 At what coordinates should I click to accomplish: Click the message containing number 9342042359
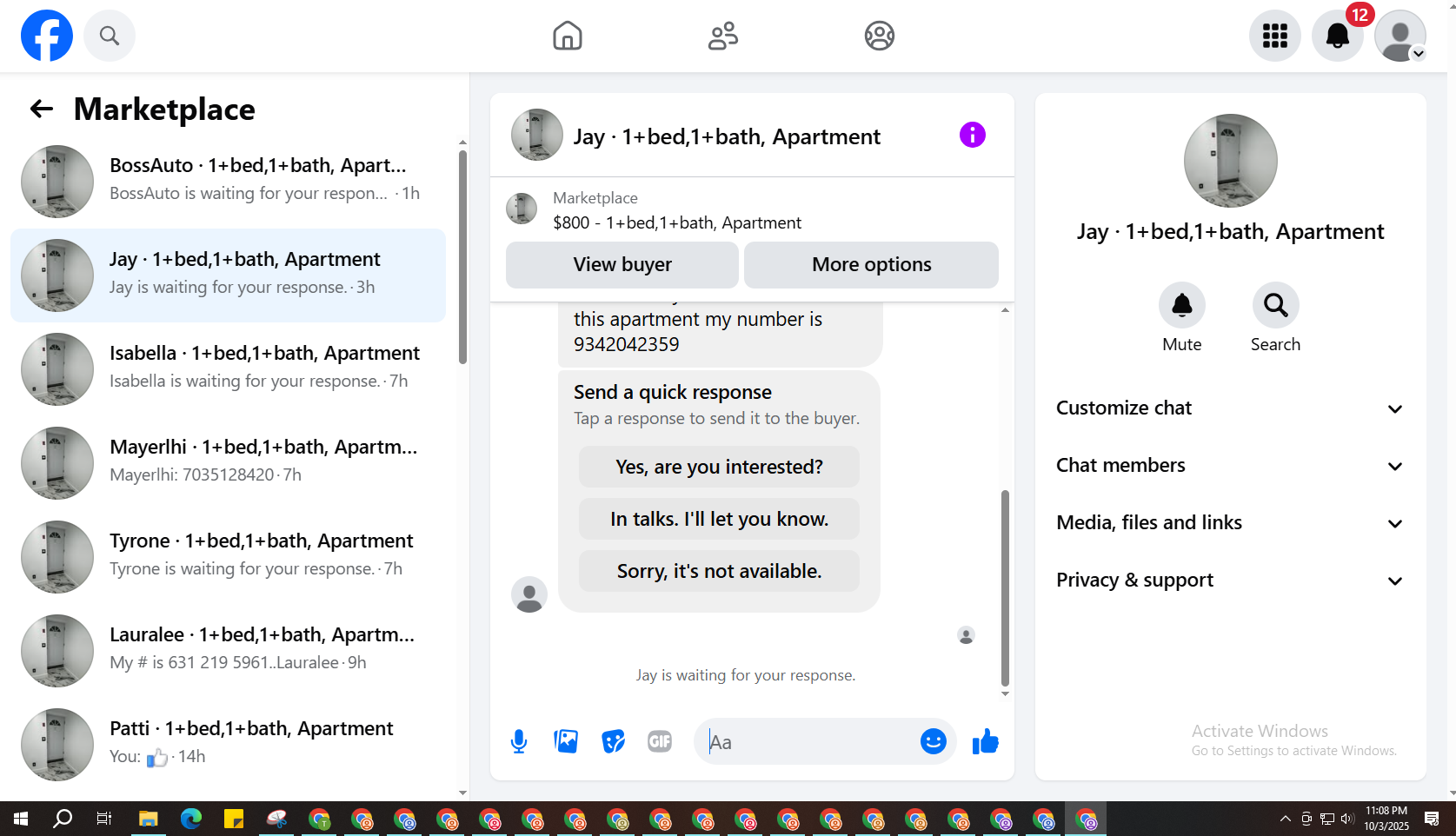click(720, 333)
